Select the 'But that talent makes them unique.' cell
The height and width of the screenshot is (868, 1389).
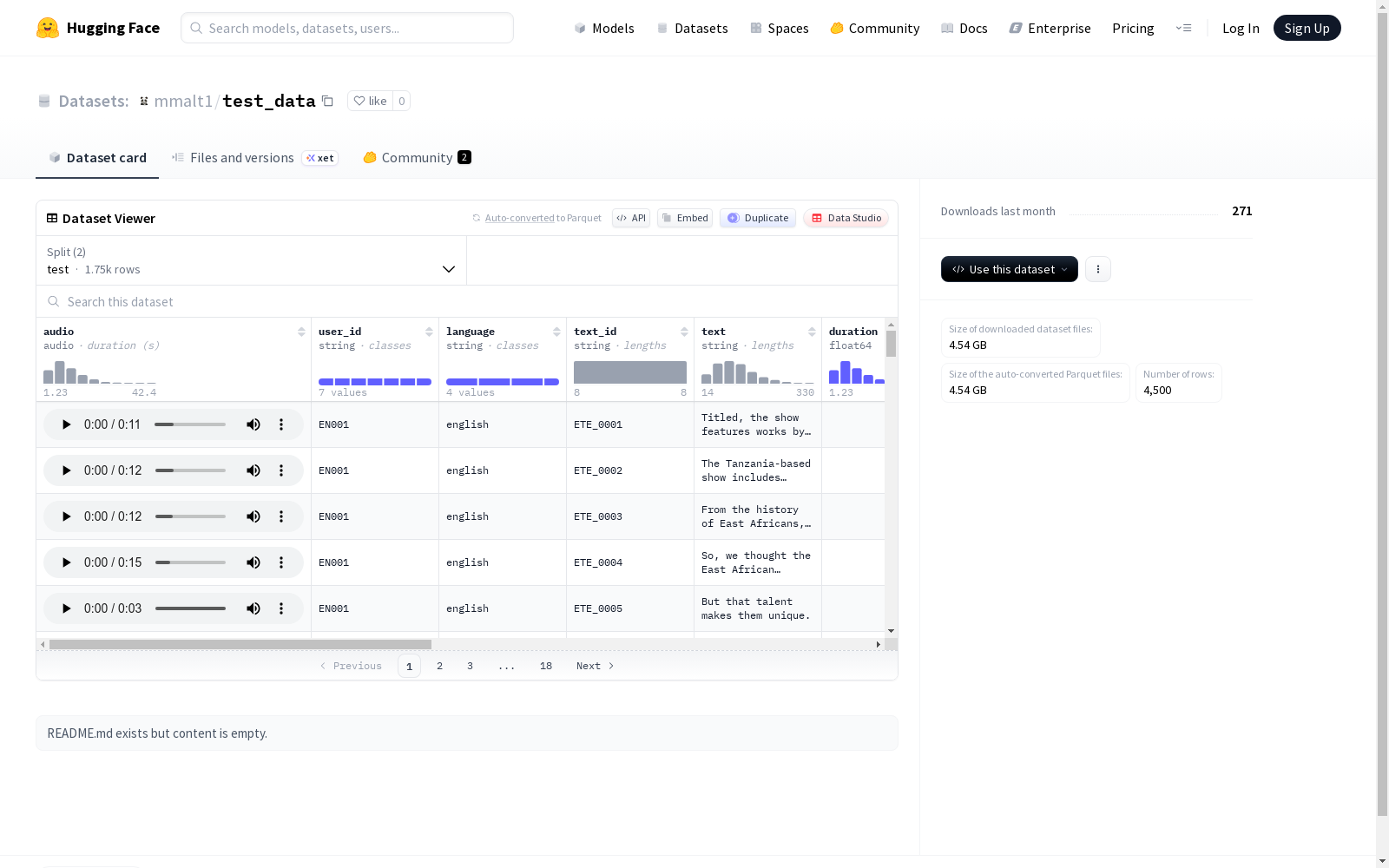click(758, 608)
